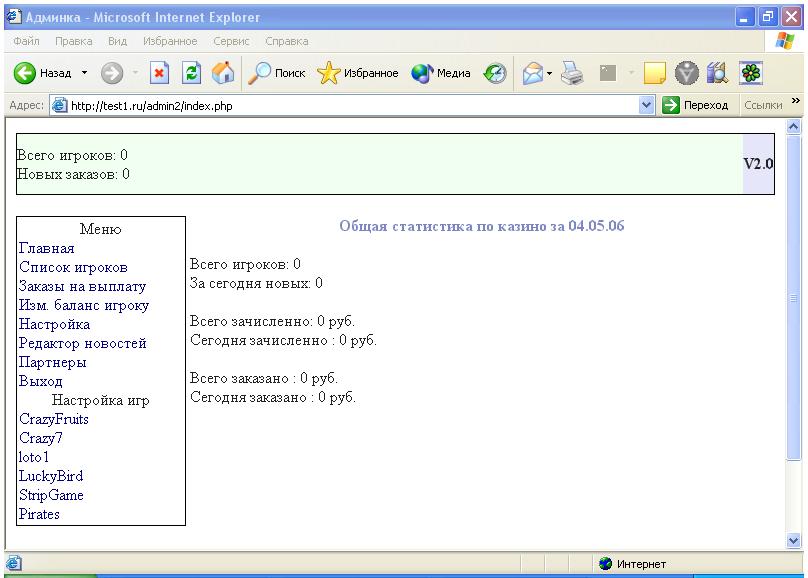The image size is (808, 578).
Task: Print the page with printer icon
Action: pyautogui.click(x=572, y=73)
